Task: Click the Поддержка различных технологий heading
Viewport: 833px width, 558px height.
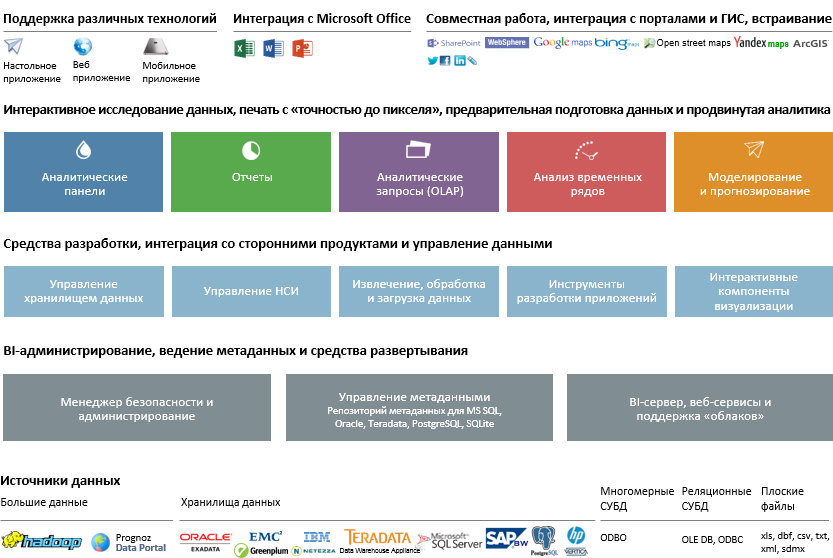Action: pos(110,19)
